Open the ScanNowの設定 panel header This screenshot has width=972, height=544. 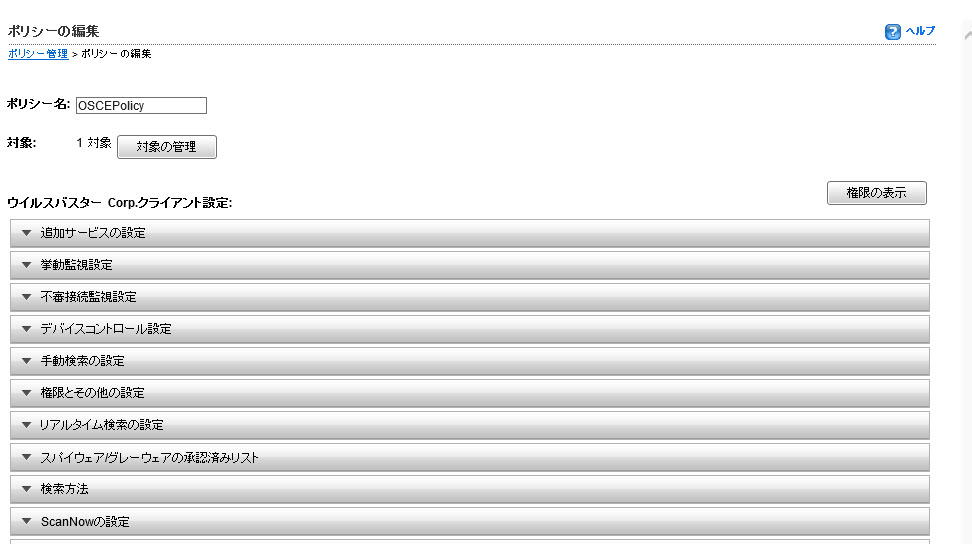(x=470, y=521)
